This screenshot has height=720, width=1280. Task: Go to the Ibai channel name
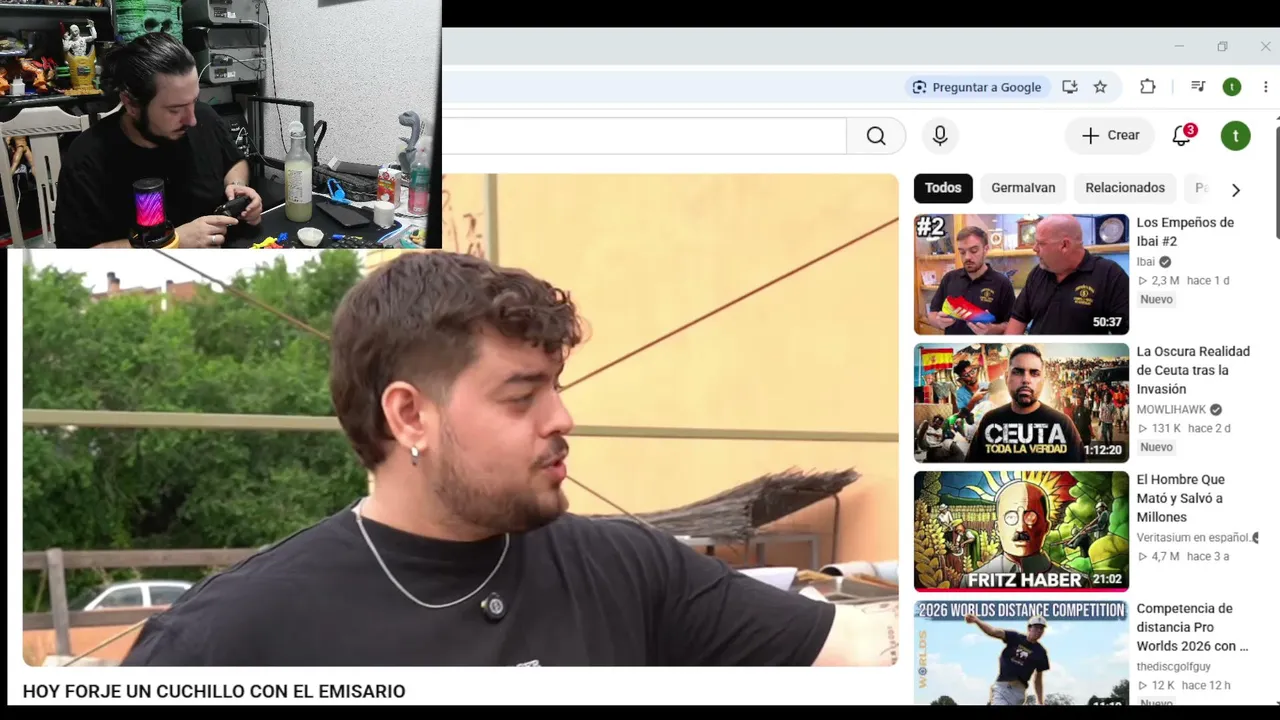[1145, 262]
